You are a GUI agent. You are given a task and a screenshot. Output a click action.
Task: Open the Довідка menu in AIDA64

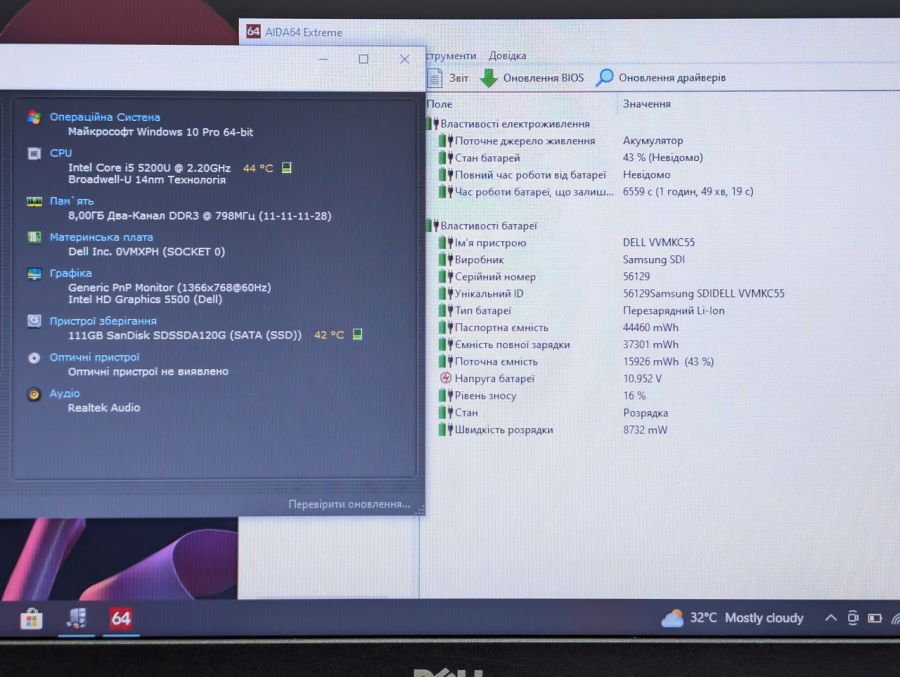pyautogui.click(x=507, y=56)
